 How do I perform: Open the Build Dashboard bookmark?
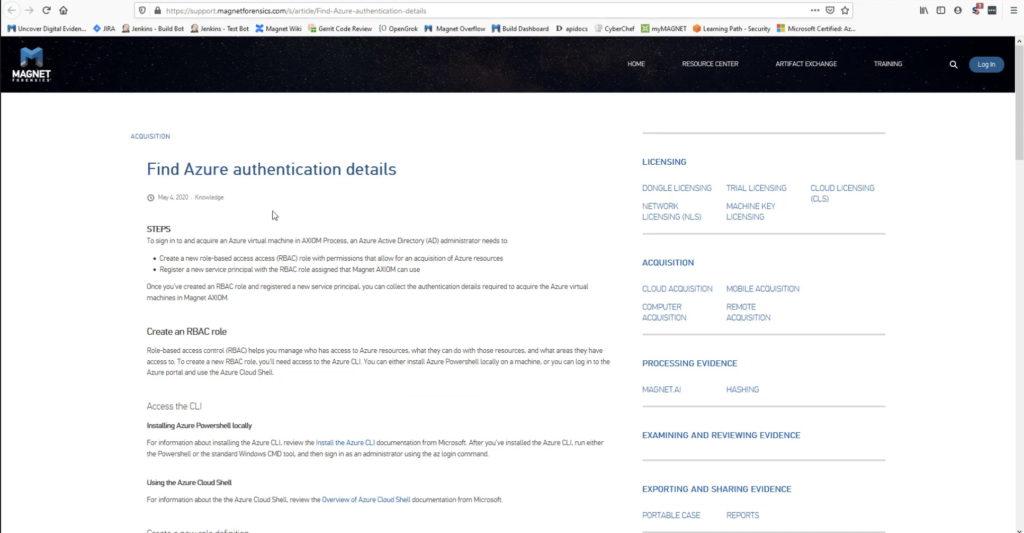pos(520,29)
